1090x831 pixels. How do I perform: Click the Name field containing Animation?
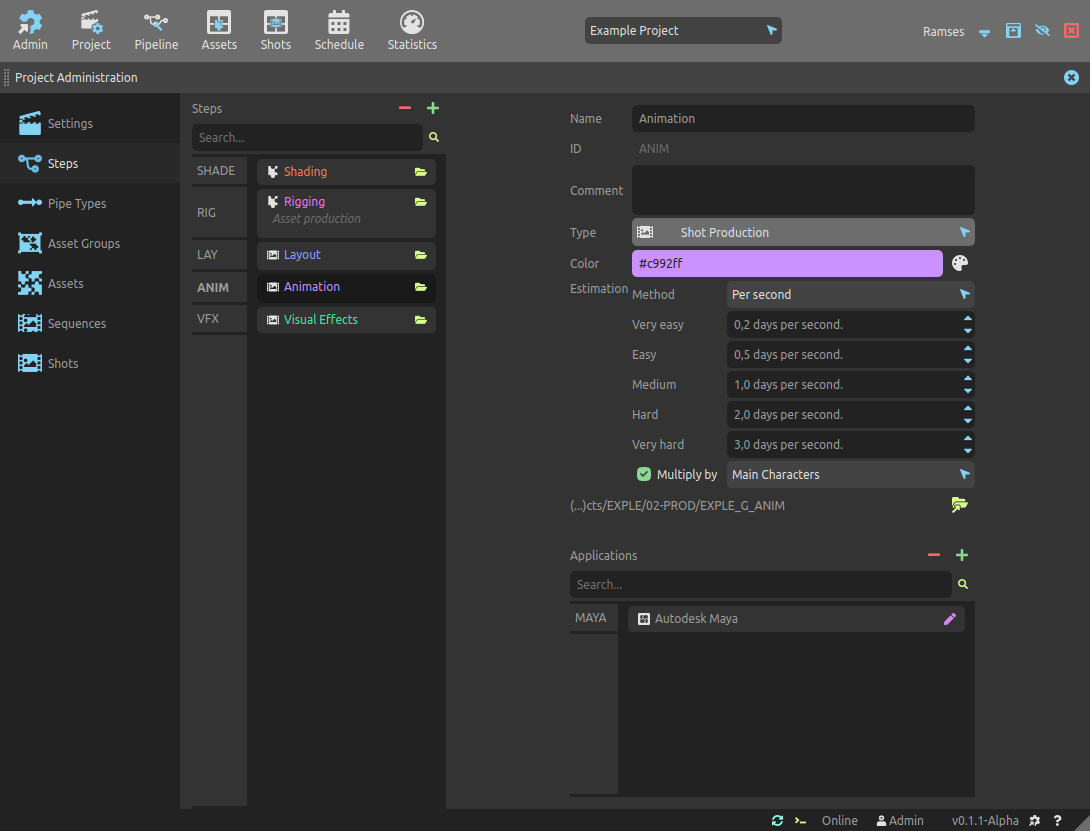pos(803,119)
